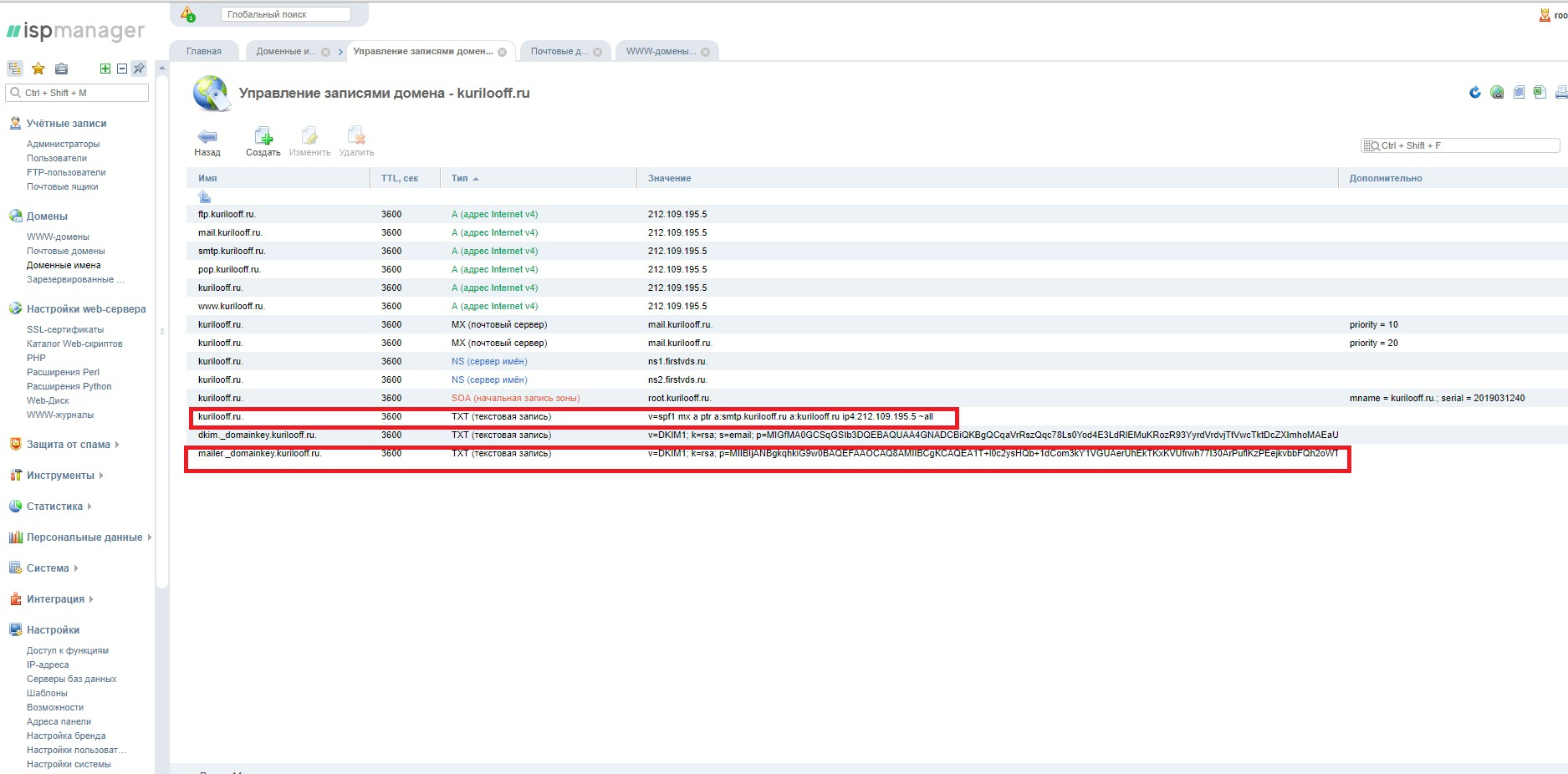Viewport: 1568px width, 774px height.
Task: Select the MX record with priority = 20
Action: [876, 343]
